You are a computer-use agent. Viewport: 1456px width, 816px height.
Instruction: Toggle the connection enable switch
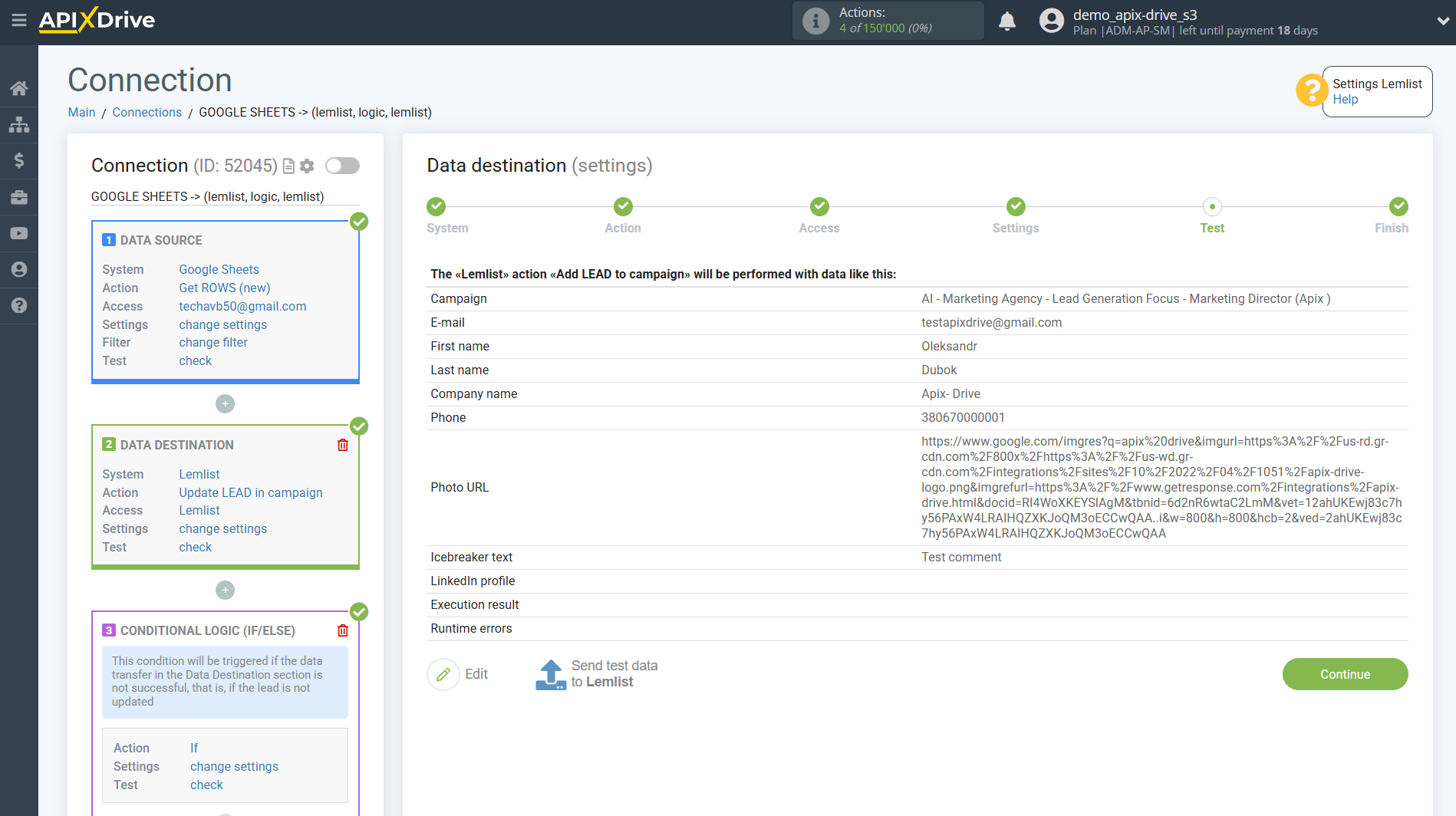coord(342,166)
